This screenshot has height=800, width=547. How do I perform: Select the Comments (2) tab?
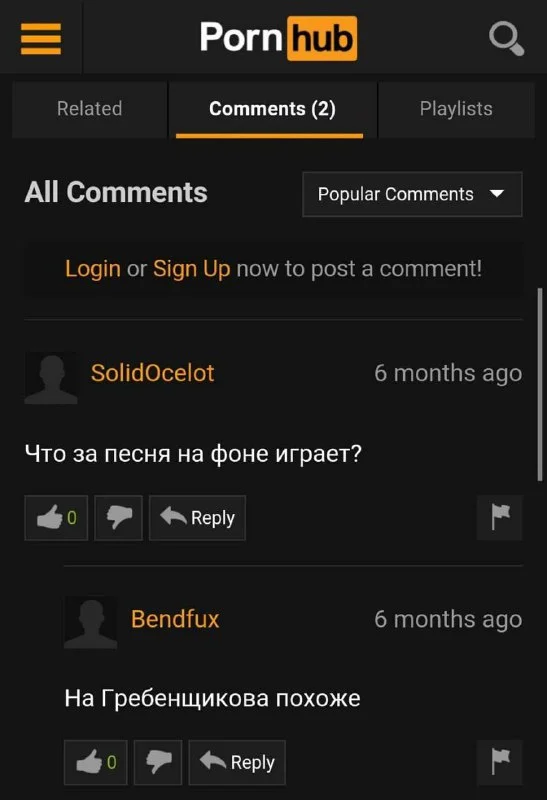click(x=272, y=109)
